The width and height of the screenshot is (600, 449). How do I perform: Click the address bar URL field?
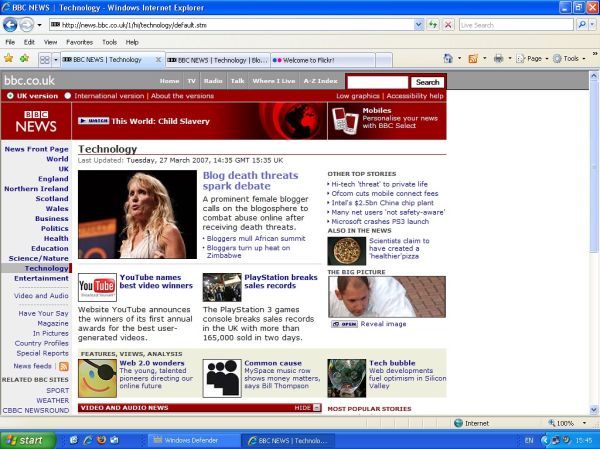pos(232,25)
